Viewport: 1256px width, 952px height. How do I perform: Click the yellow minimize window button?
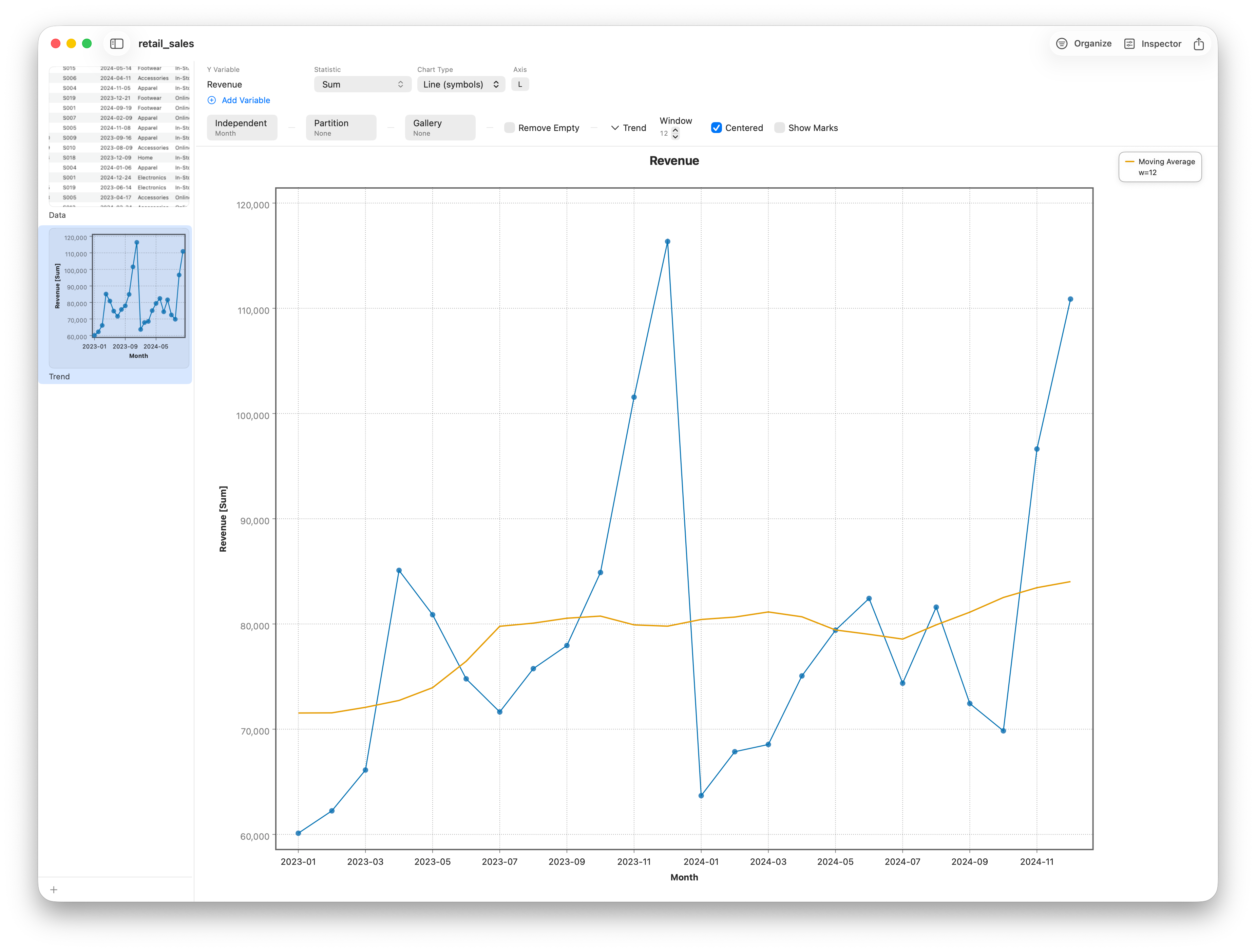(72, 44)
